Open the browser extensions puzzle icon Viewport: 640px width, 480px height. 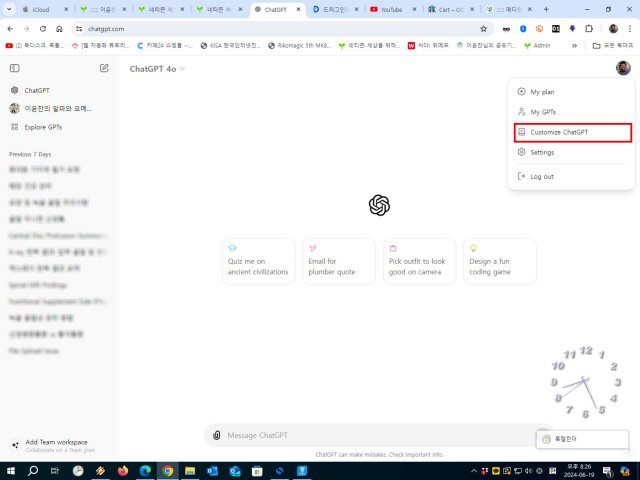click(589, 29)
